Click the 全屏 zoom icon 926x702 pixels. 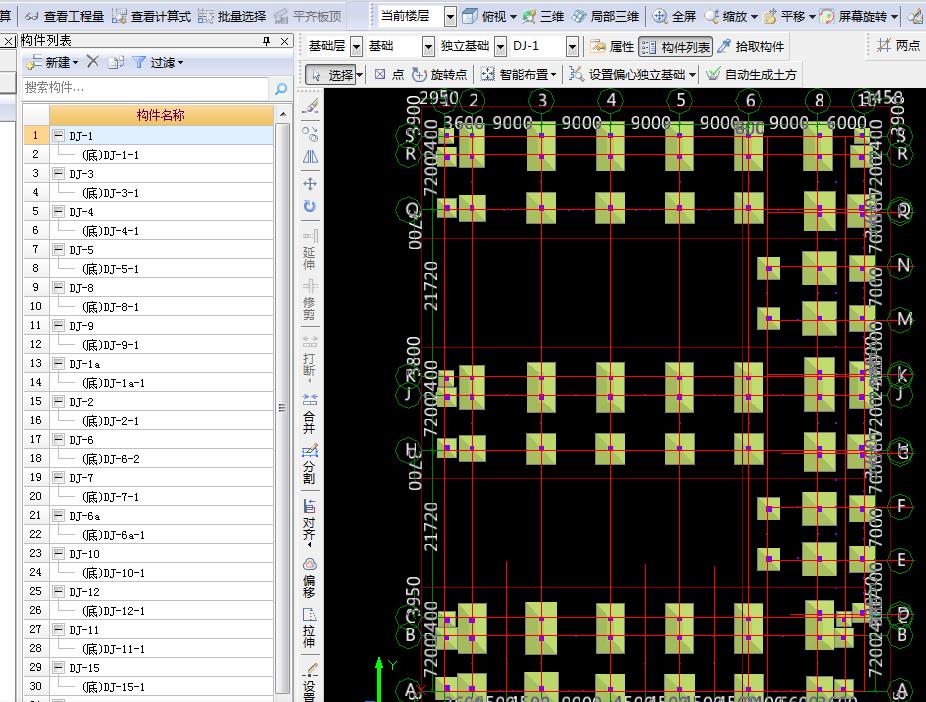tap(660, 16)
